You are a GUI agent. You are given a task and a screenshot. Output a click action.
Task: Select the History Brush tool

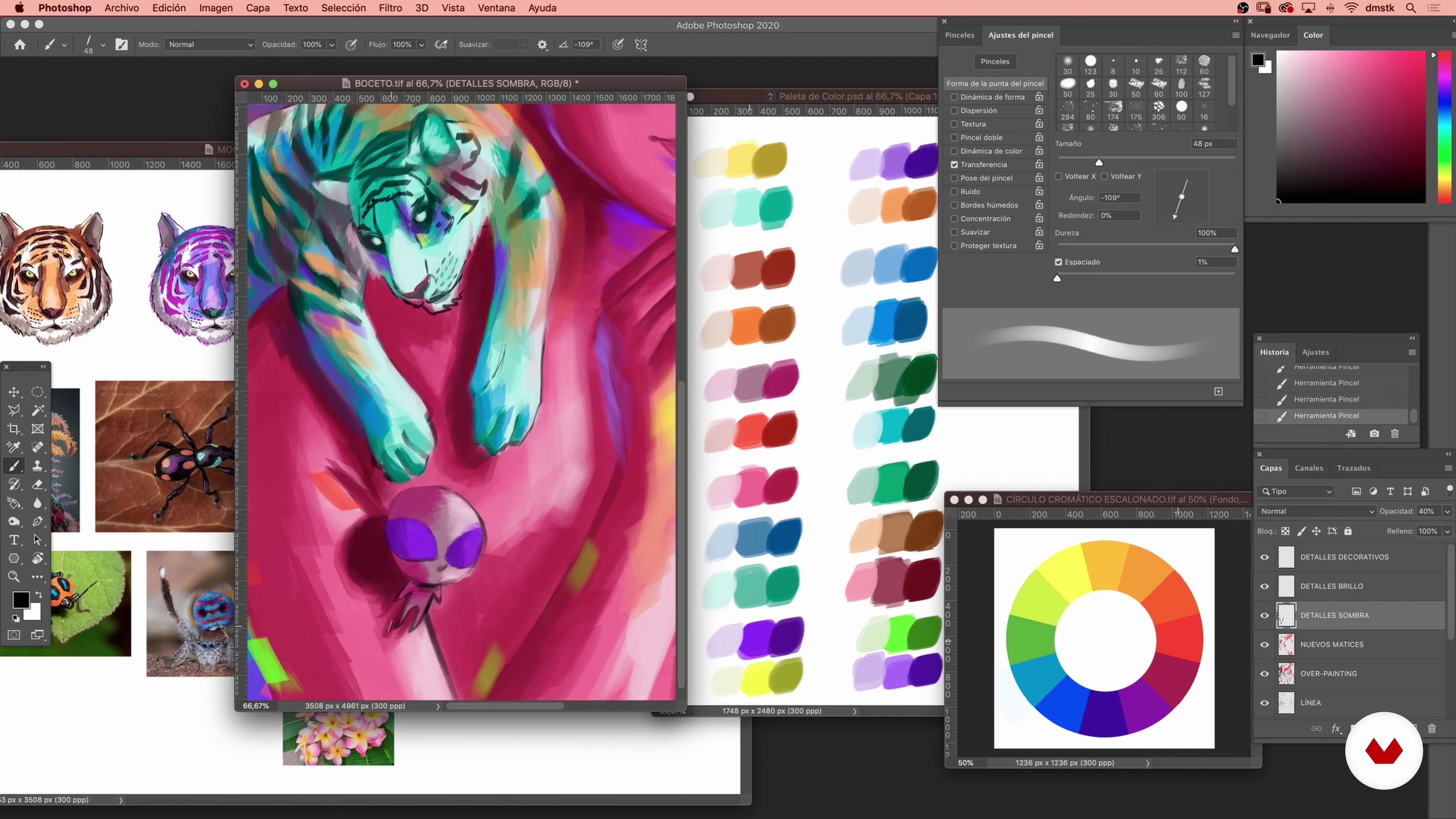point(14,485)
